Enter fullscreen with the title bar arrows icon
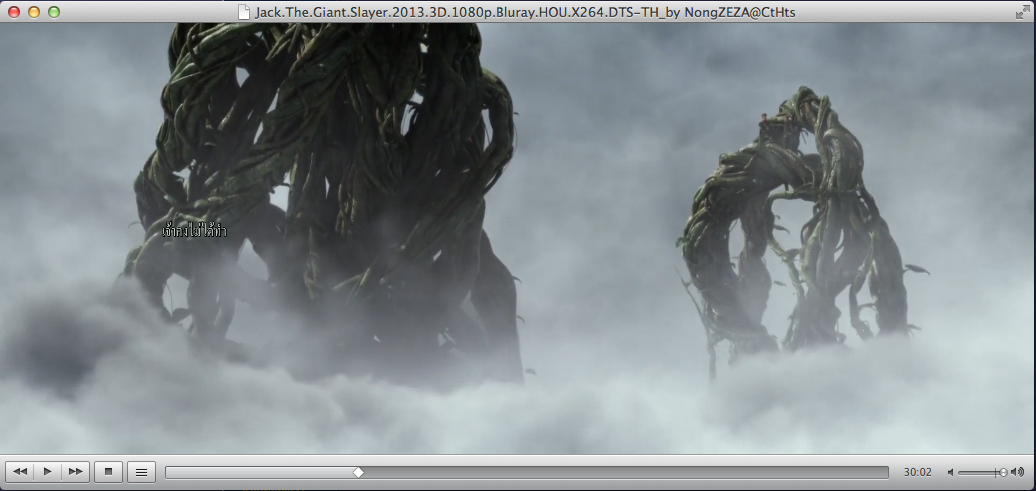This screenshot has height=491, width=1036. pos(1022,12)
